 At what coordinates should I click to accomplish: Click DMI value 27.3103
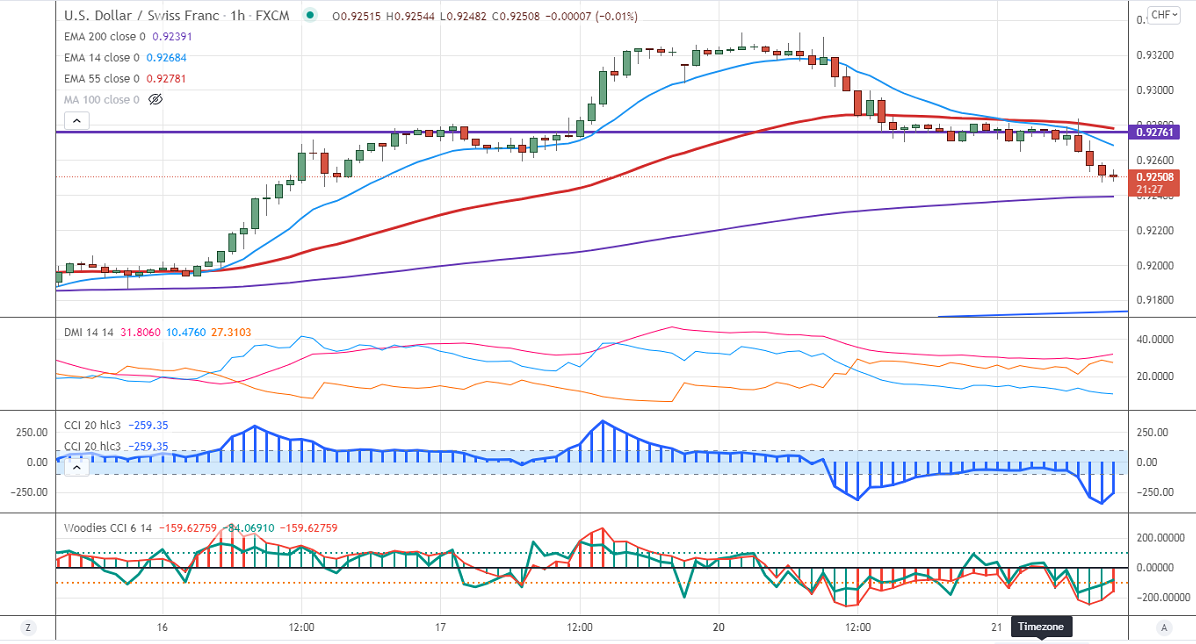[x=231, y=332]
